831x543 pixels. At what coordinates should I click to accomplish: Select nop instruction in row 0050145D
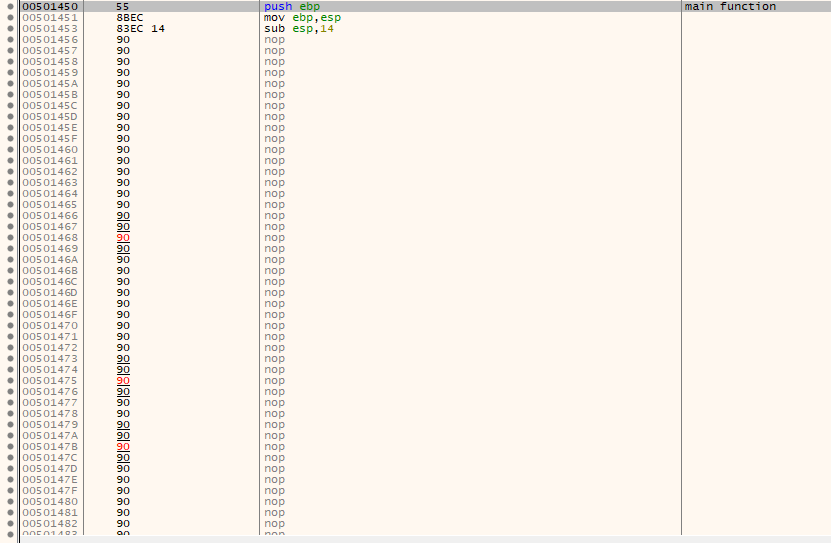[275, 117]
